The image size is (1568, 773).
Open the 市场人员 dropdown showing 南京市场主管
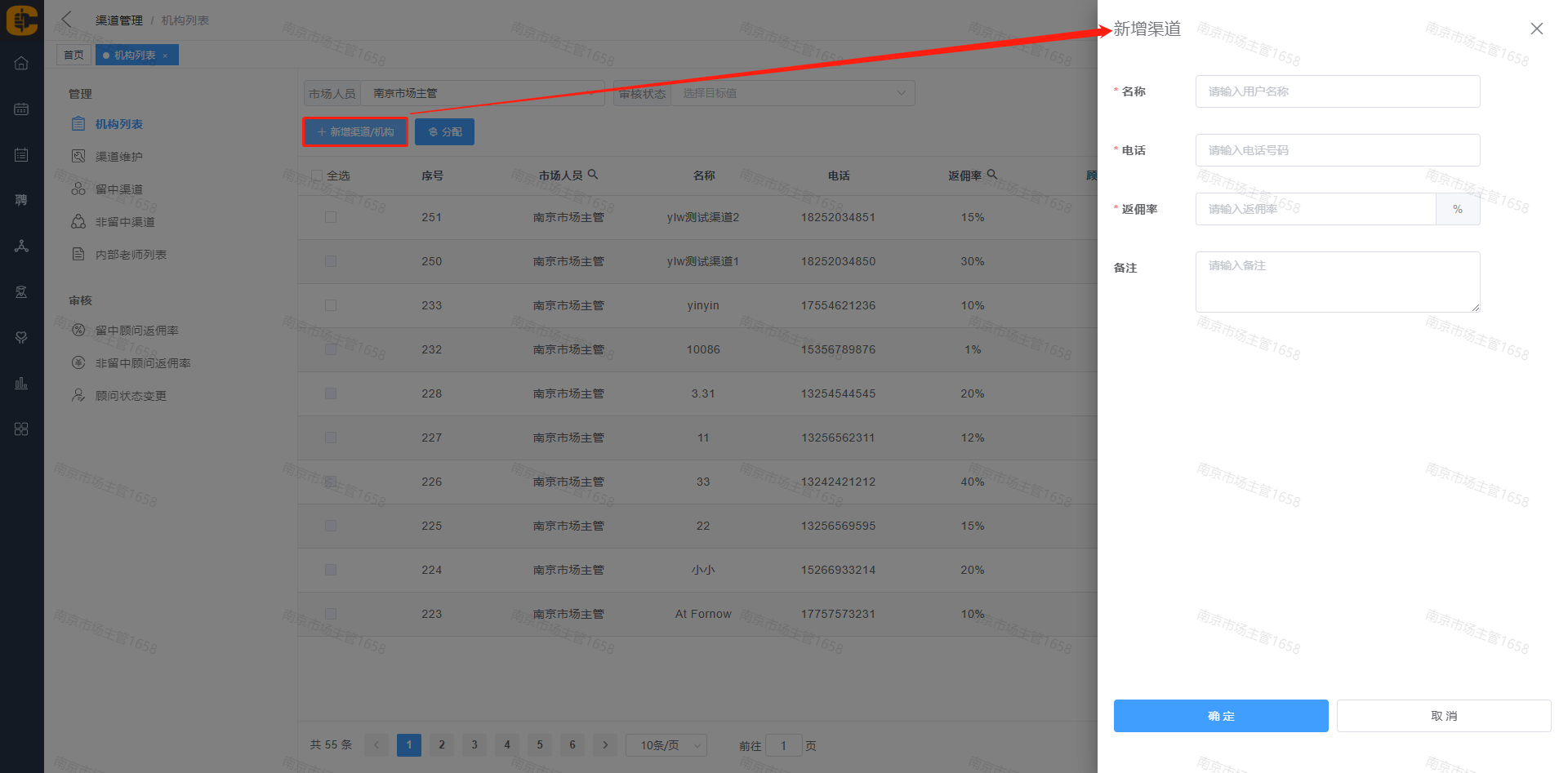[x=482, y=93]
